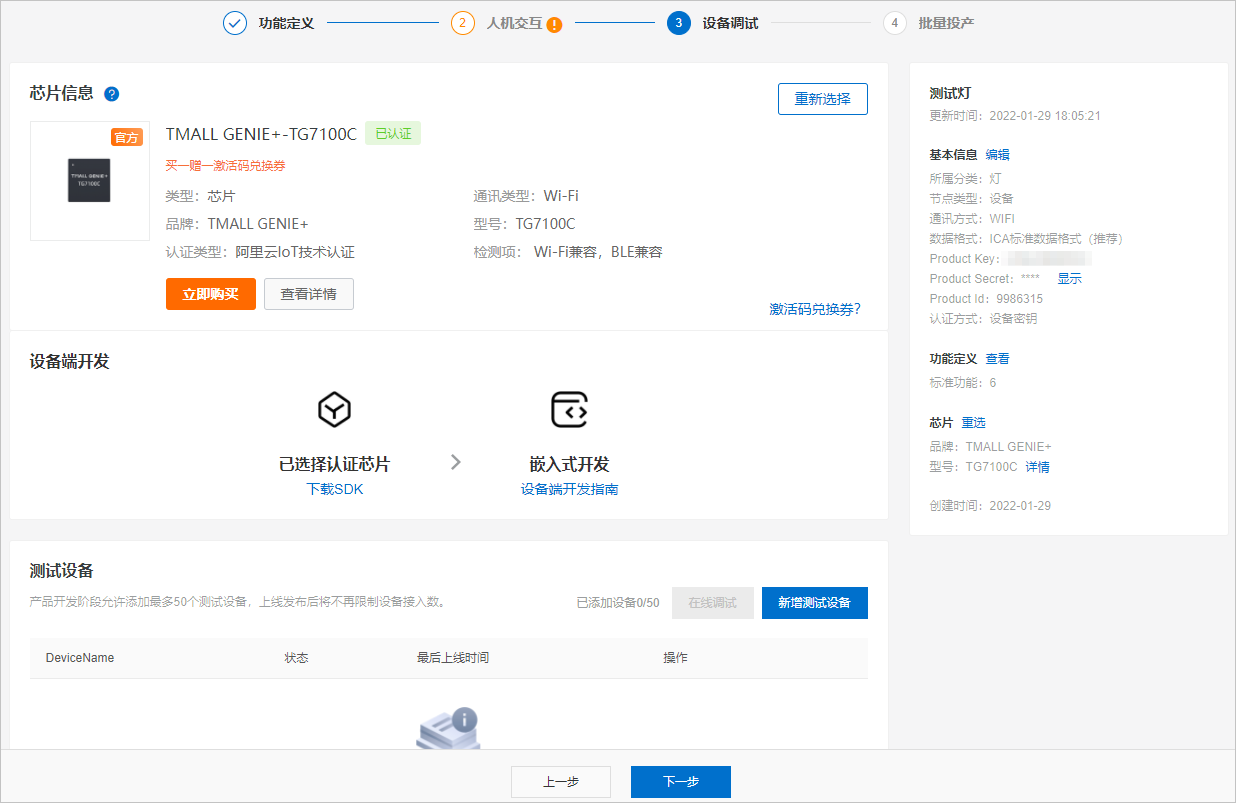This screenshot has height=803, width=1236.
Task: Click 查看详情 button
Action: tap(309, 294)
